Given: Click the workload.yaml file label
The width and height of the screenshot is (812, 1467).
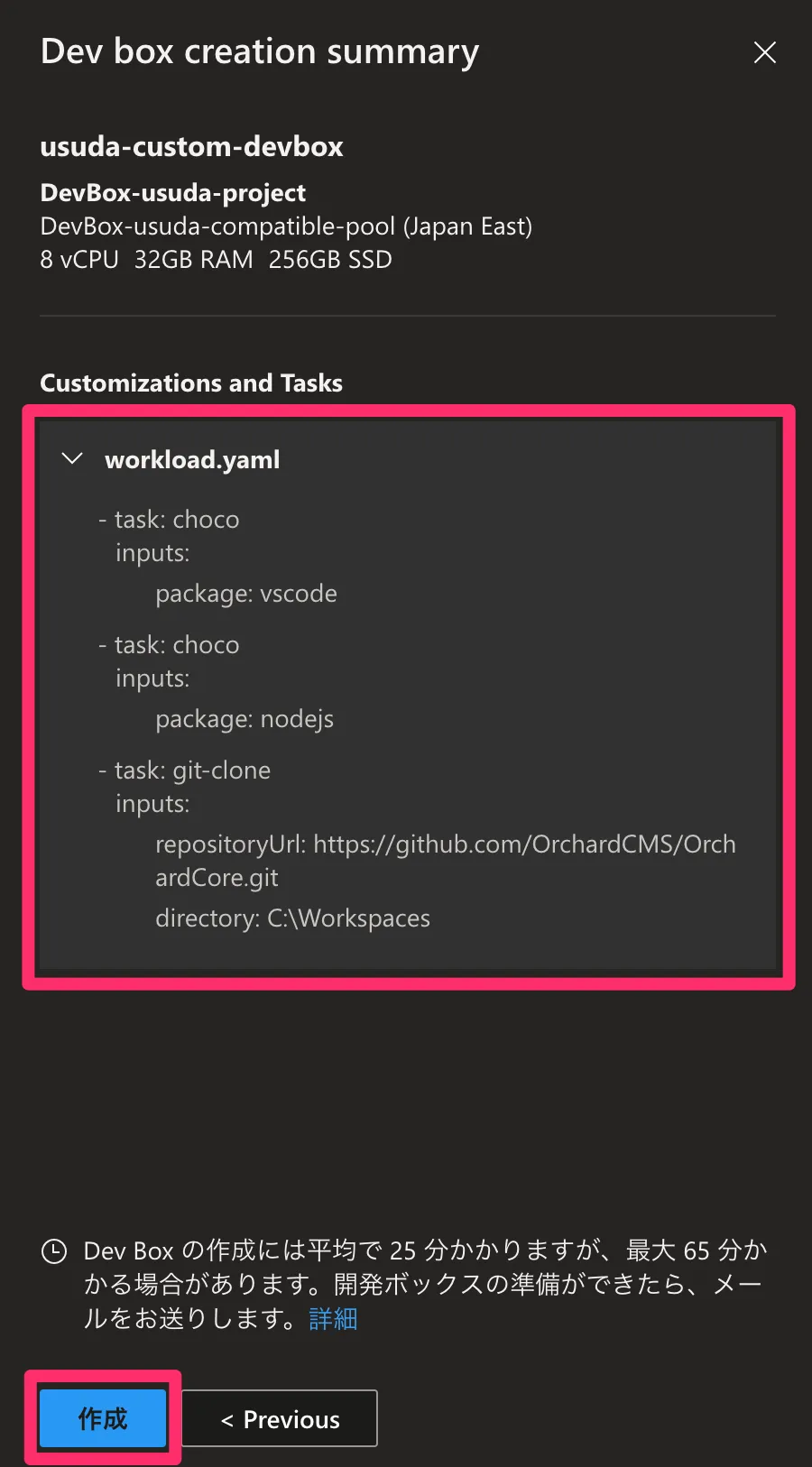Looking at the screenshot, I should pos(192,460).
